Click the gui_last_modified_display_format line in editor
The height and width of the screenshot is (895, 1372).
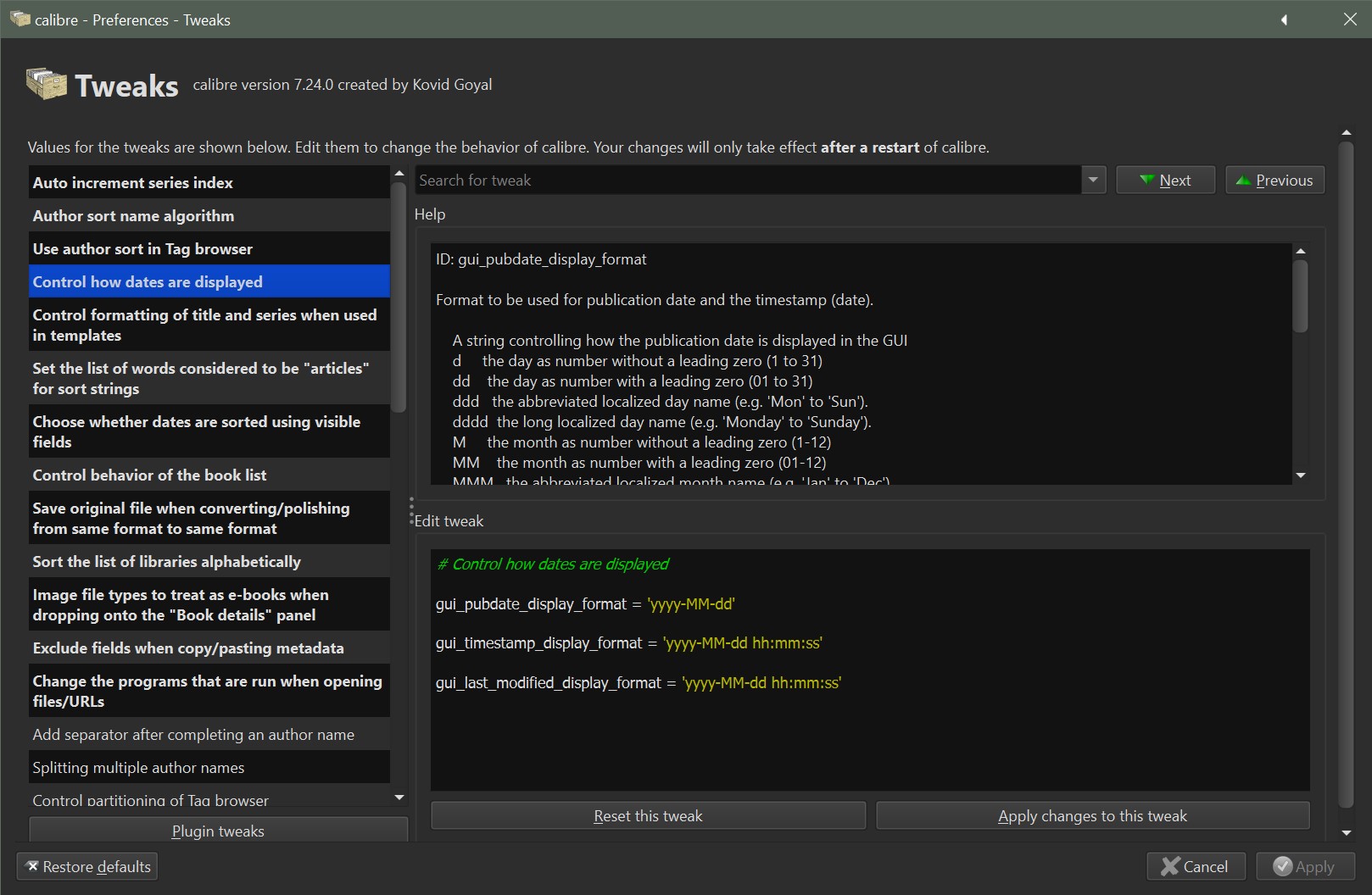[x=639, y=682]
